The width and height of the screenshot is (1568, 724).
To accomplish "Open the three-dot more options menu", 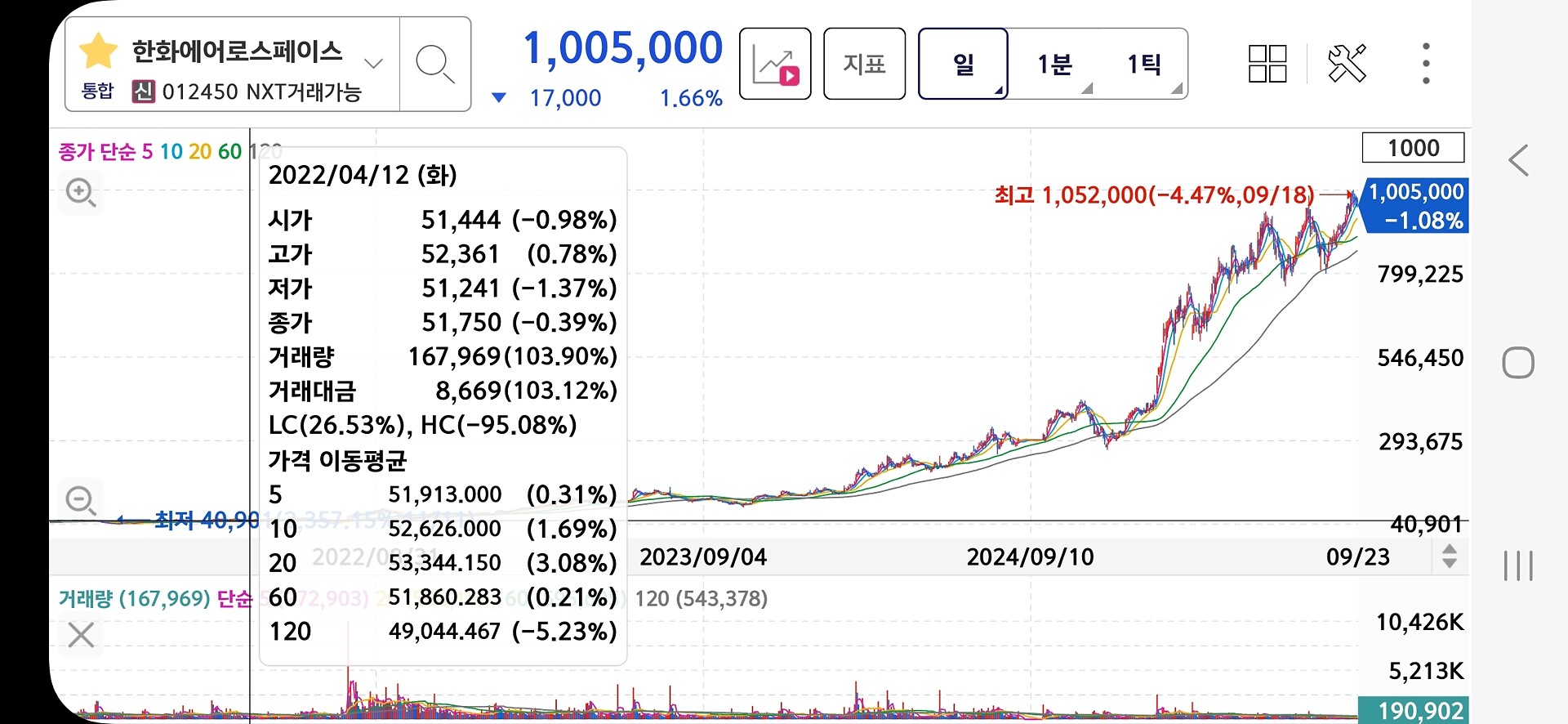I will (1426, 63).
